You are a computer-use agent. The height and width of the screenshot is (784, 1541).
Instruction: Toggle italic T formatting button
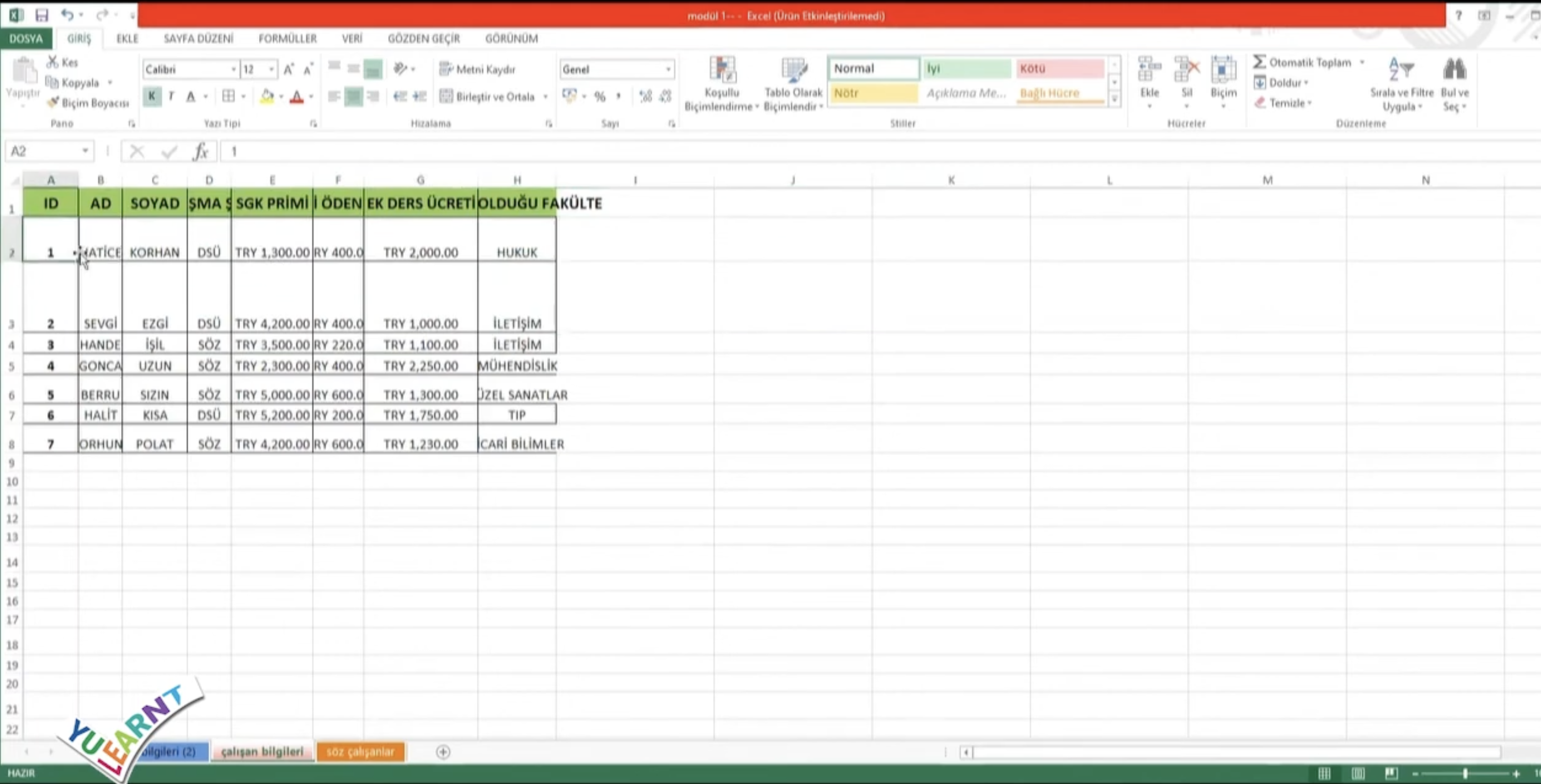(171, 96)
